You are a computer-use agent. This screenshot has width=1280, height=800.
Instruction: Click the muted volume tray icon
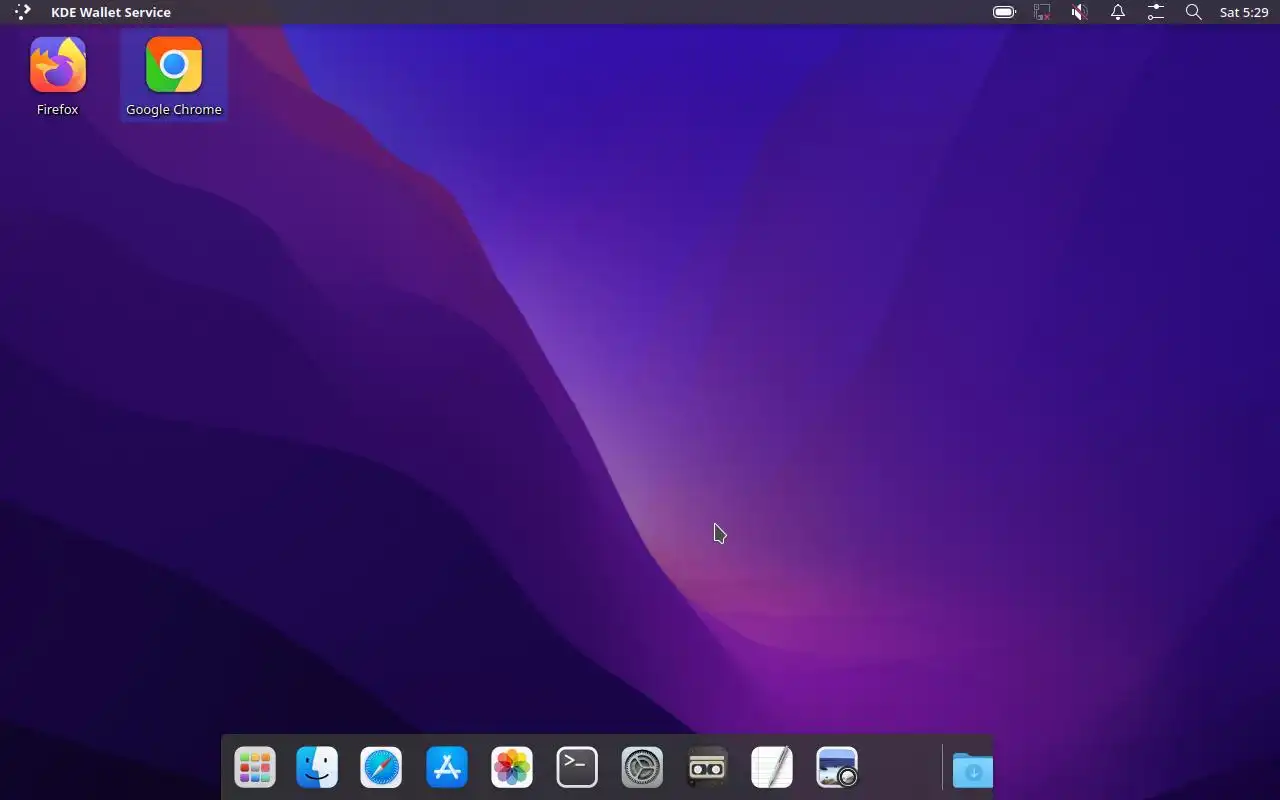pyautogui.click(x=1080, y=12)
